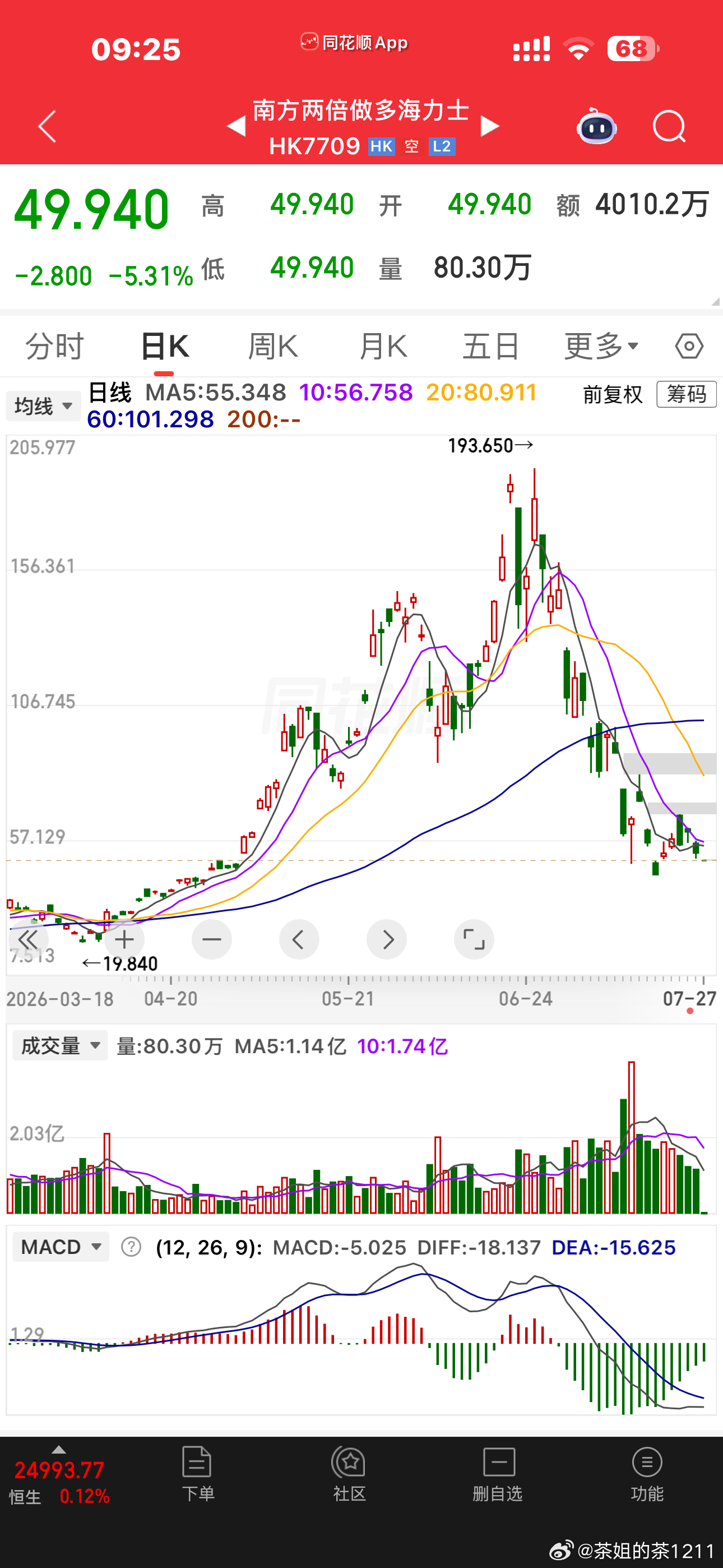Zoom out chart with minus button
This screenshot has width=723, height=1568.
tap(212, 939)
